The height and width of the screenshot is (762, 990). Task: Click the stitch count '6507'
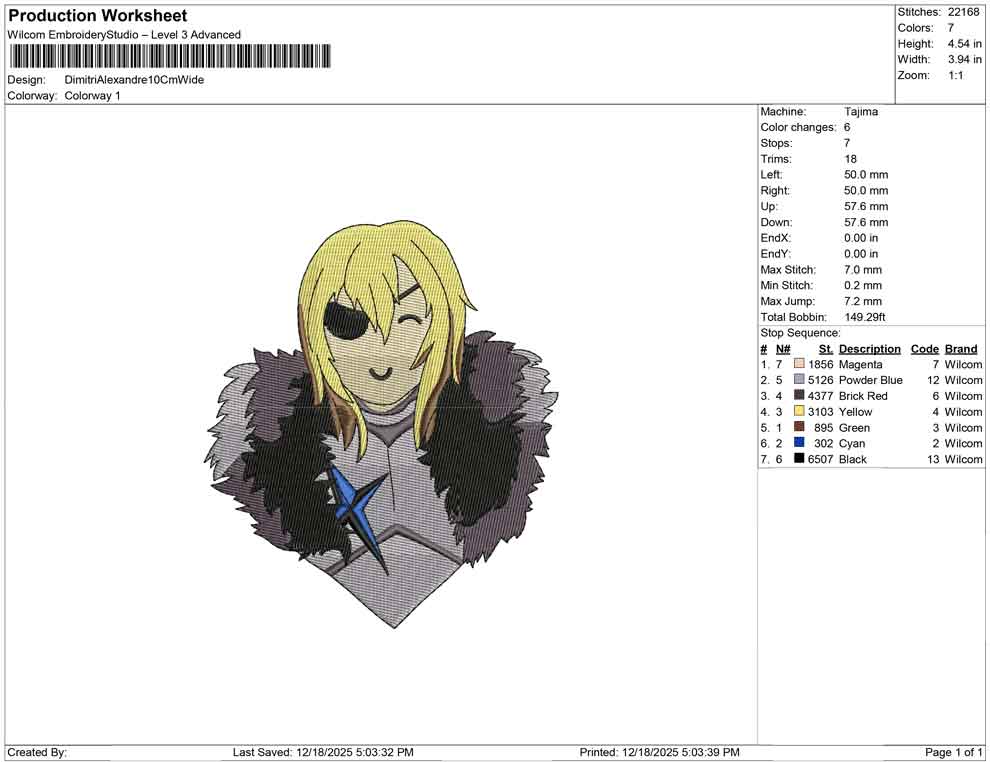pos(820,459)
